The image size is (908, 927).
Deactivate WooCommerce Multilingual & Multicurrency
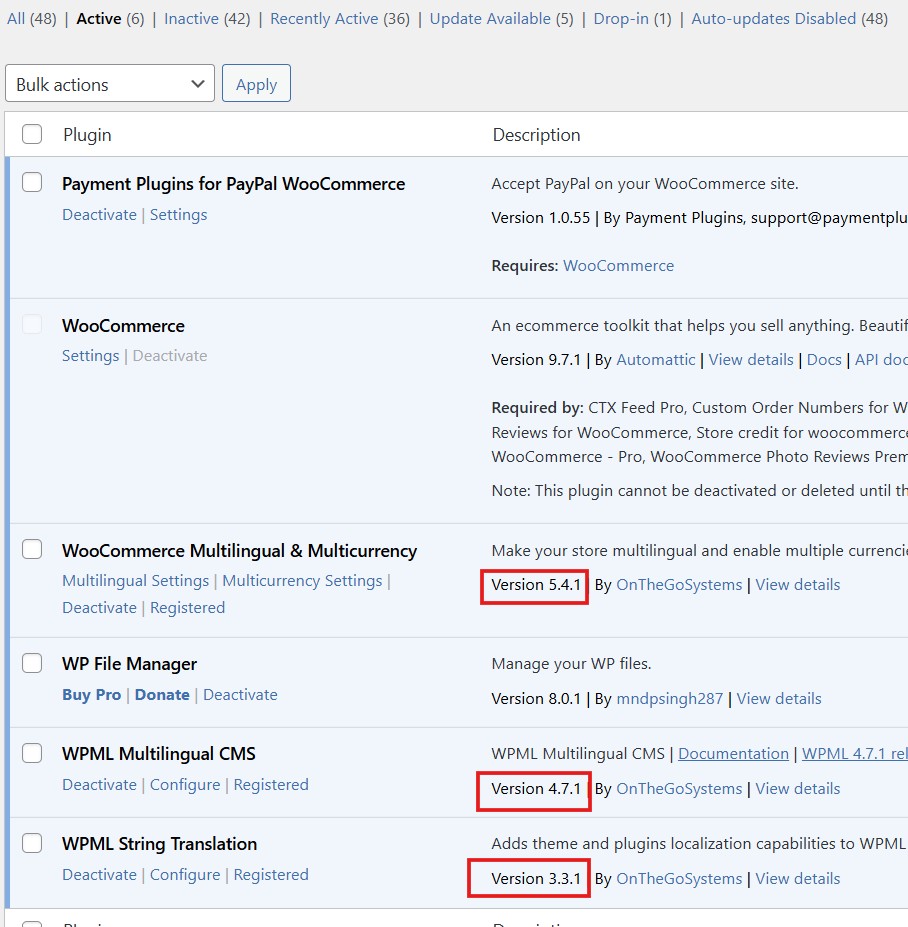coord(99,608)
